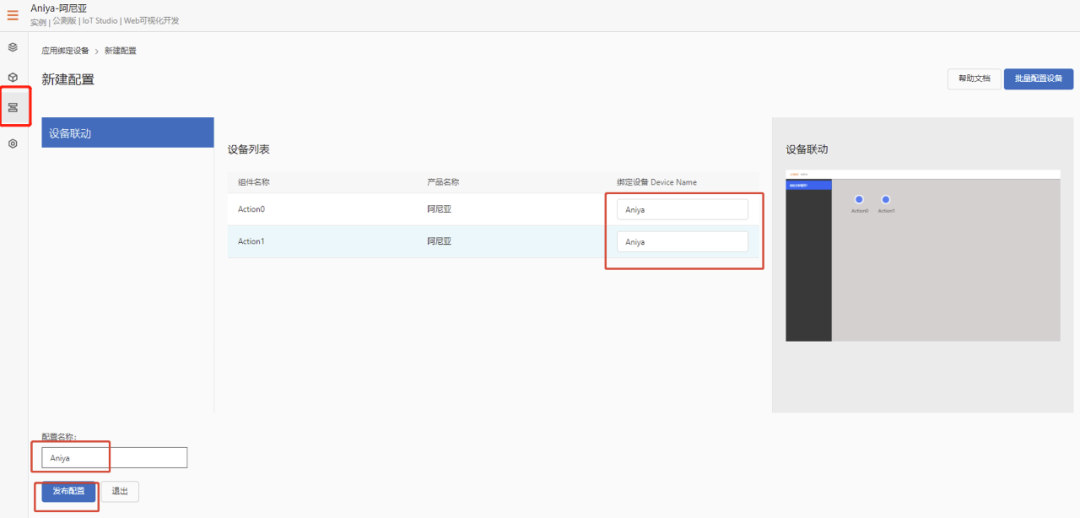Open the device binding sidebar icon
This screenshot has width=1080, height=518.
(12, 107)
